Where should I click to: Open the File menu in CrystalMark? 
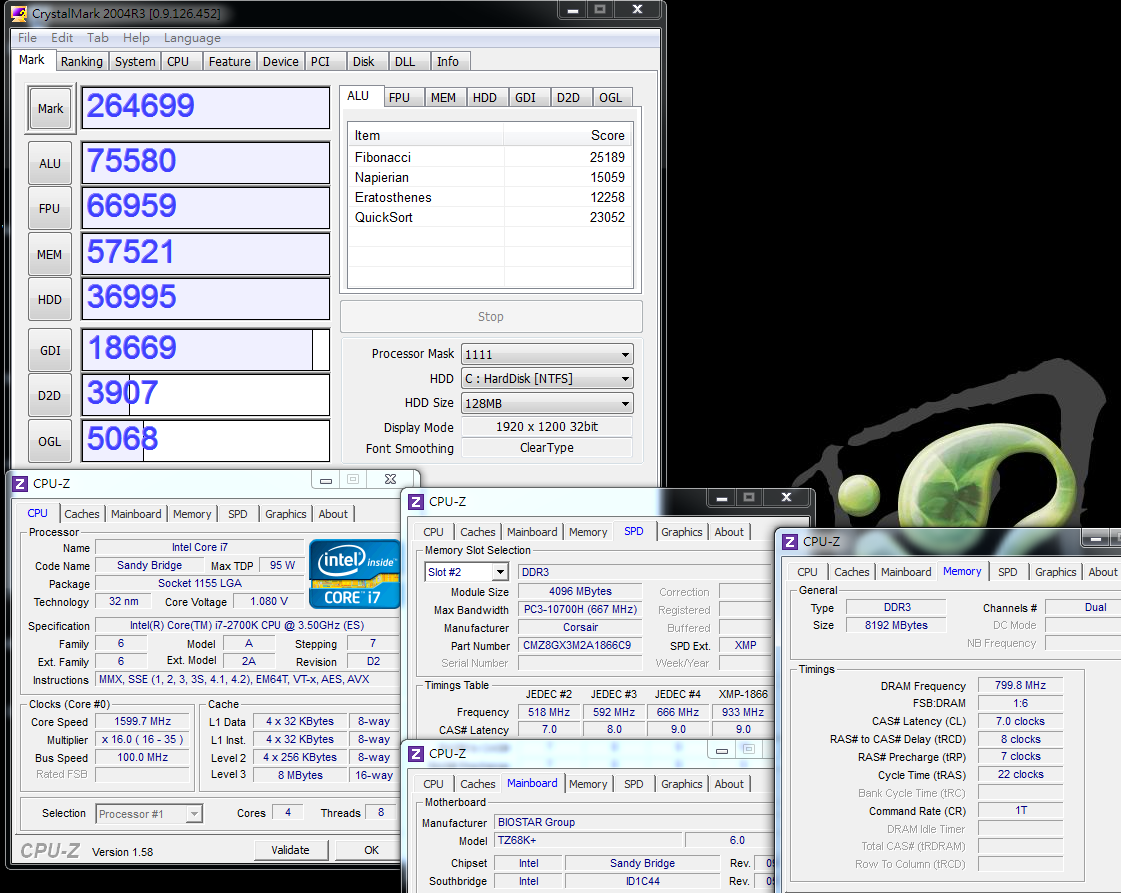point(27,38)
